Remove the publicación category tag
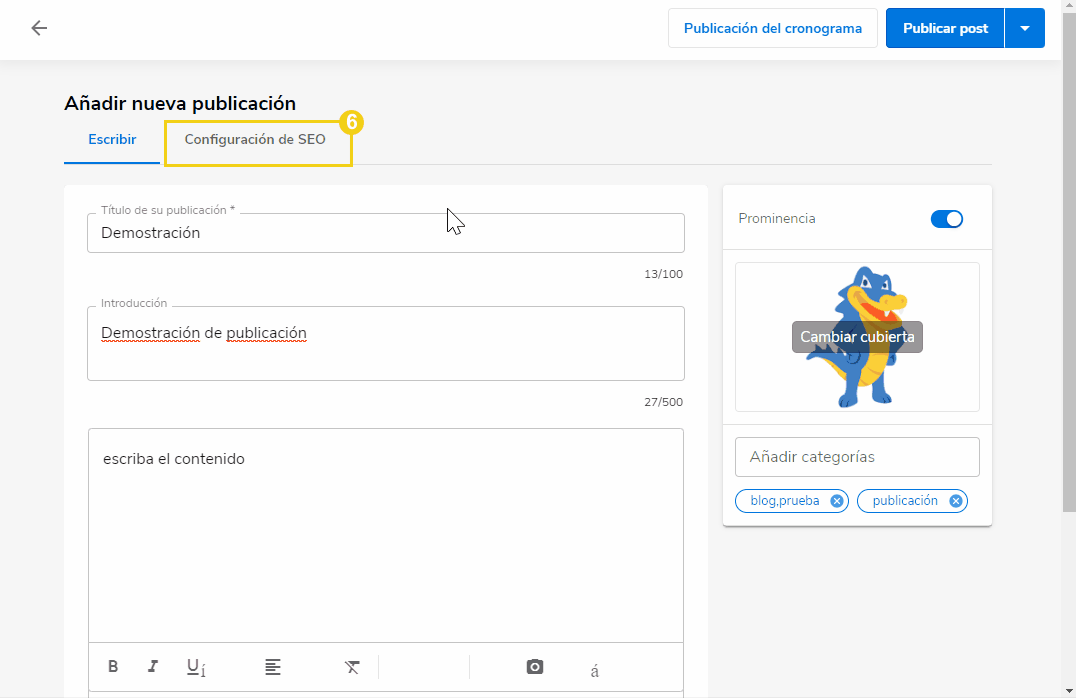 955,501
